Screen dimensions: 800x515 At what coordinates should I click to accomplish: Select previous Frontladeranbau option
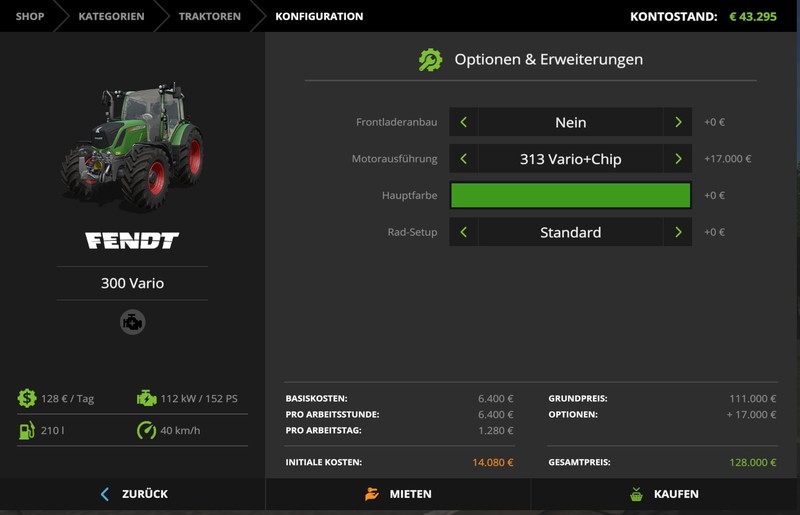click(463, 122)
